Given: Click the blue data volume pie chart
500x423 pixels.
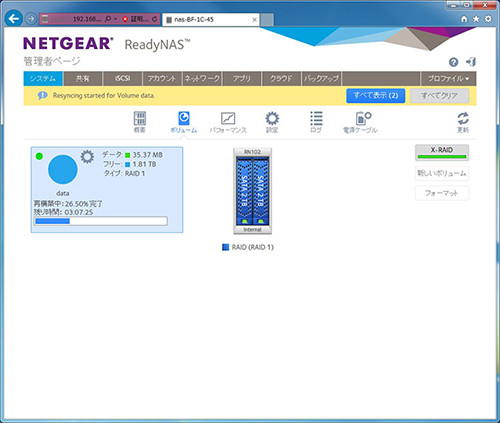Looking at the screenshot, I should (63, 169).
